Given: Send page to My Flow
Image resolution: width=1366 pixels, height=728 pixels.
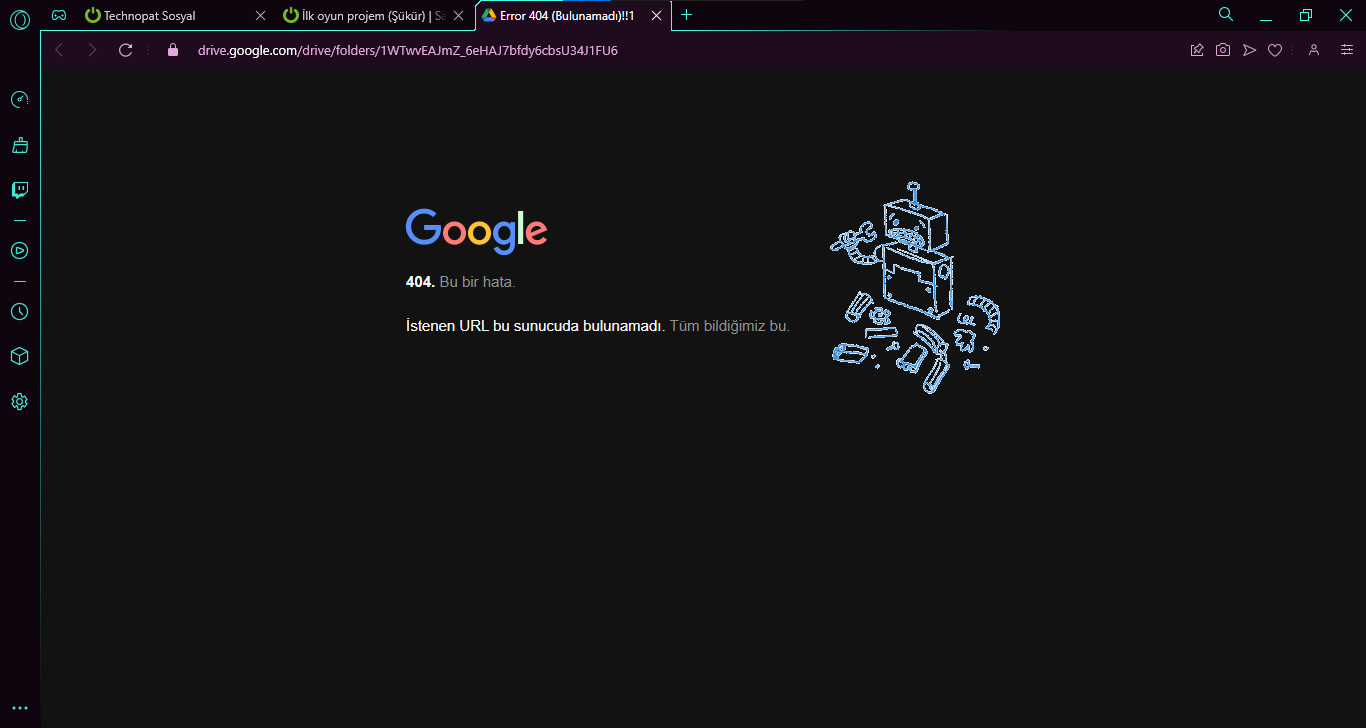Looking at the screenshot, I should click(x=1249, y=50).
